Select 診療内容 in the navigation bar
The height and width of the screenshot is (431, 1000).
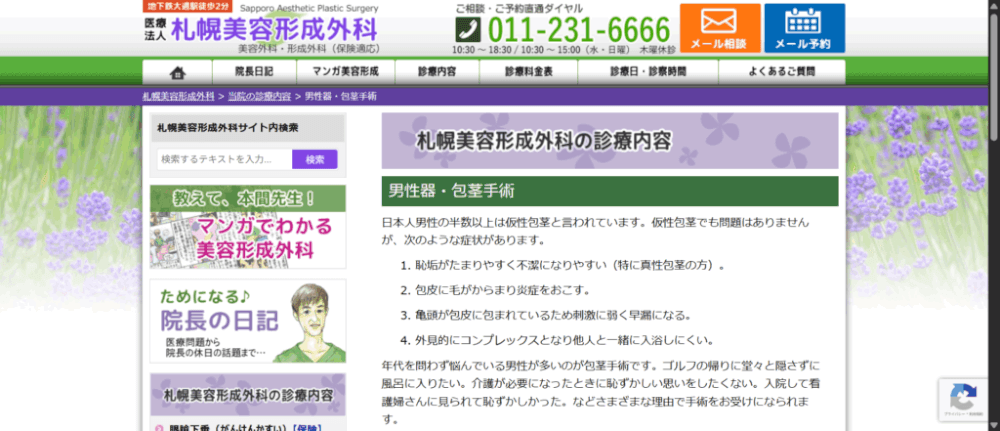(436, 72)
